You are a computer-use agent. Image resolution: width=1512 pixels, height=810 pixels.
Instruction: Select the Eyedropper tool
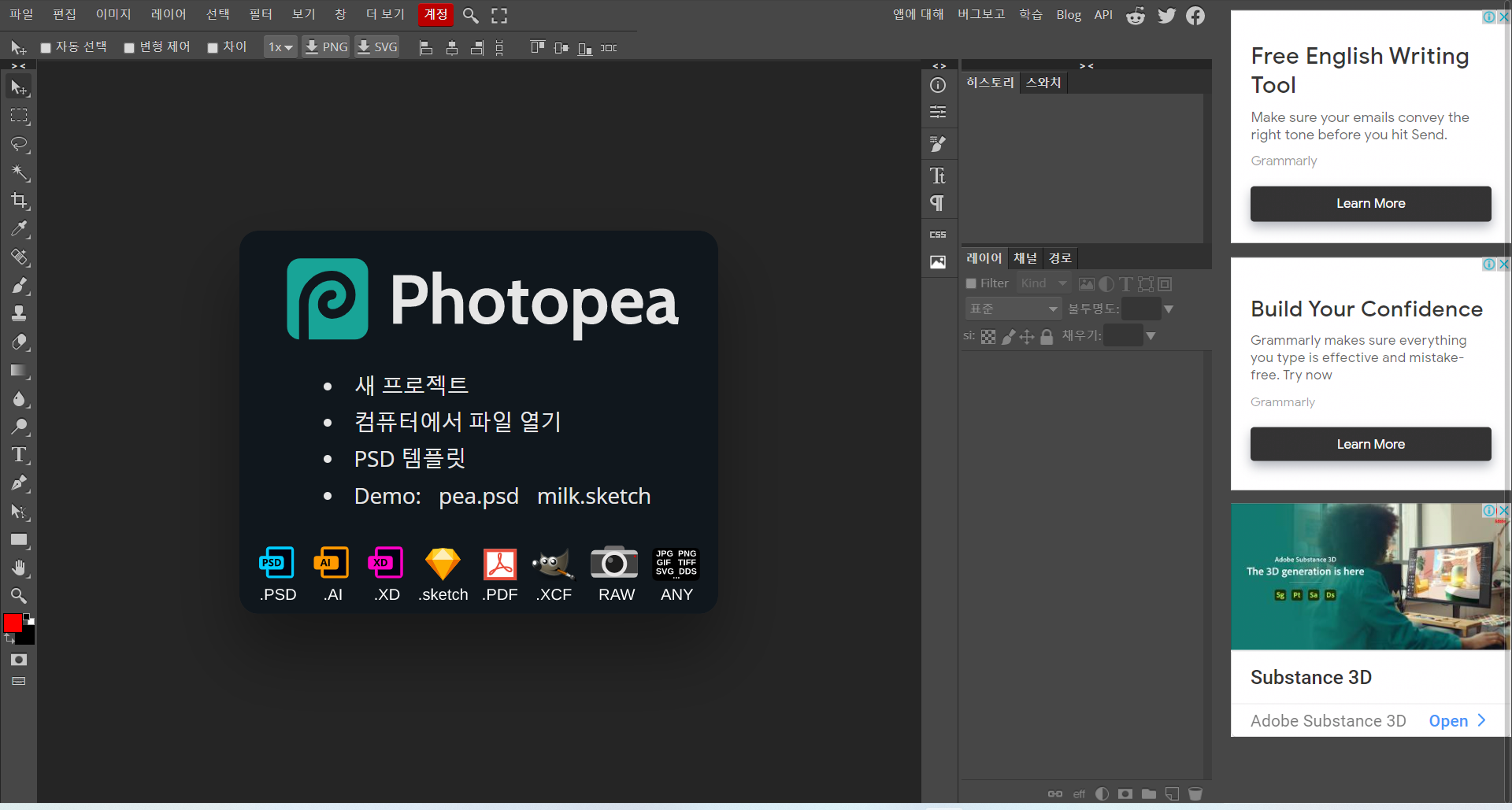point(19,229)
